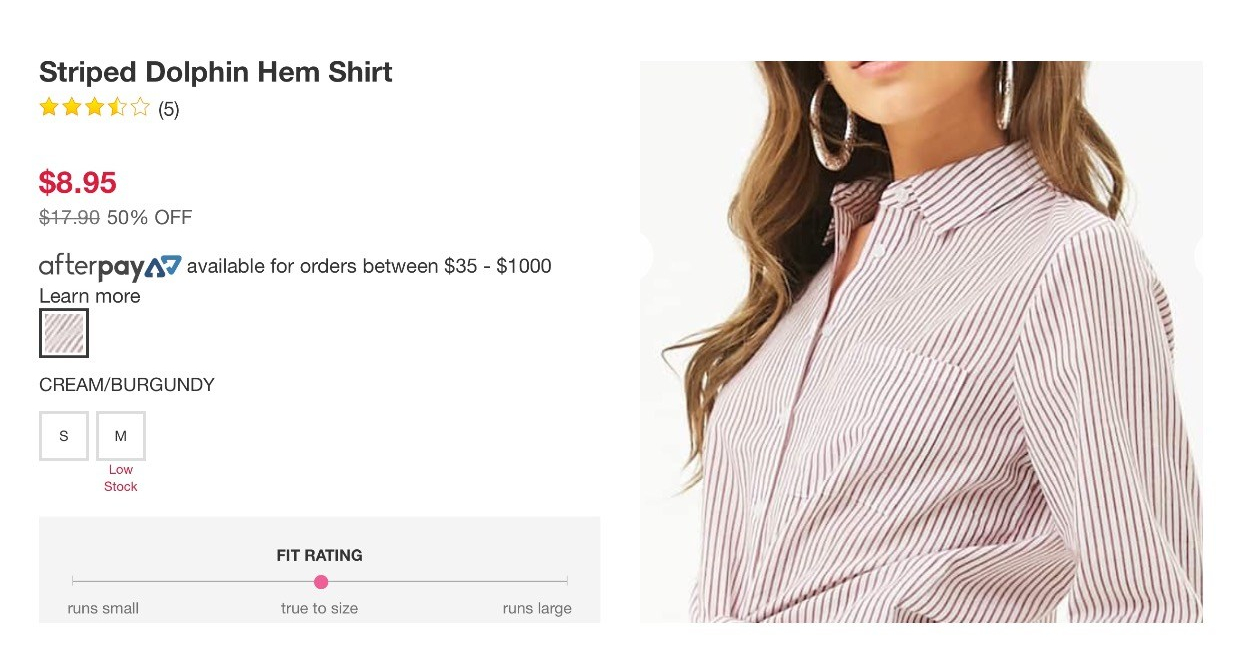Viewport: 1242px width, 670px height.
Task: Open the (5) reviews count
Action: click(x=169, y=109)
